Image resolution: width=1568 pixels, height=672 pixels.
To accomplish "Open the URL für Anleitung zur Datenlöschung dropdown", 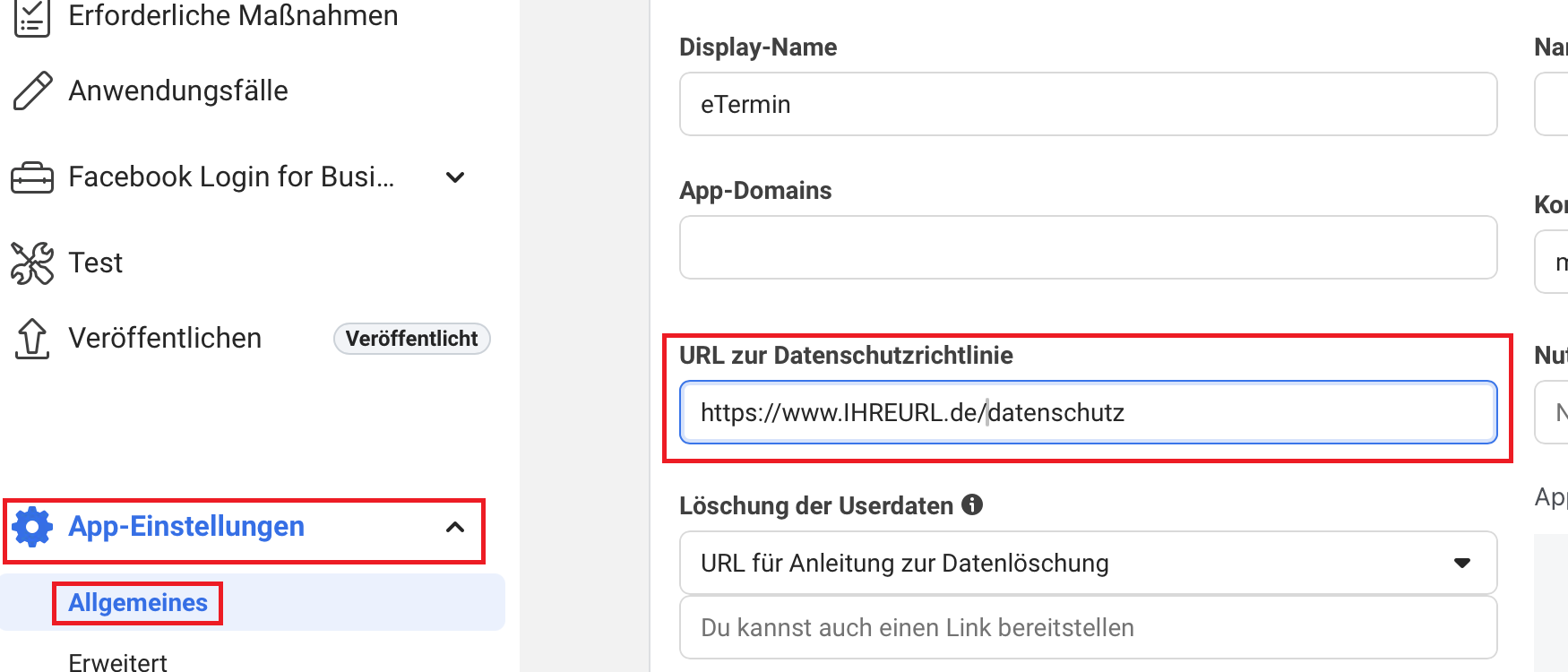I will point(1088,563).
